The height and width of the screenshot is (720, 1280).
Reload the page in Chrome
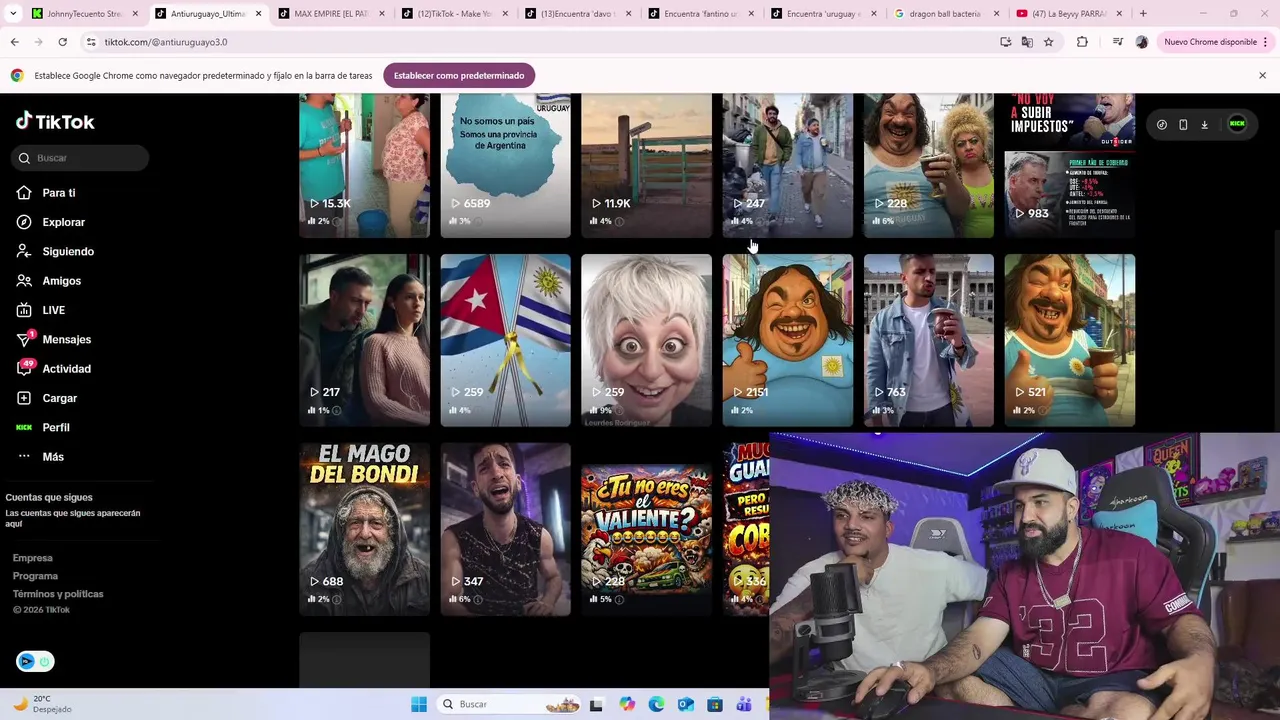click(62, 42)
